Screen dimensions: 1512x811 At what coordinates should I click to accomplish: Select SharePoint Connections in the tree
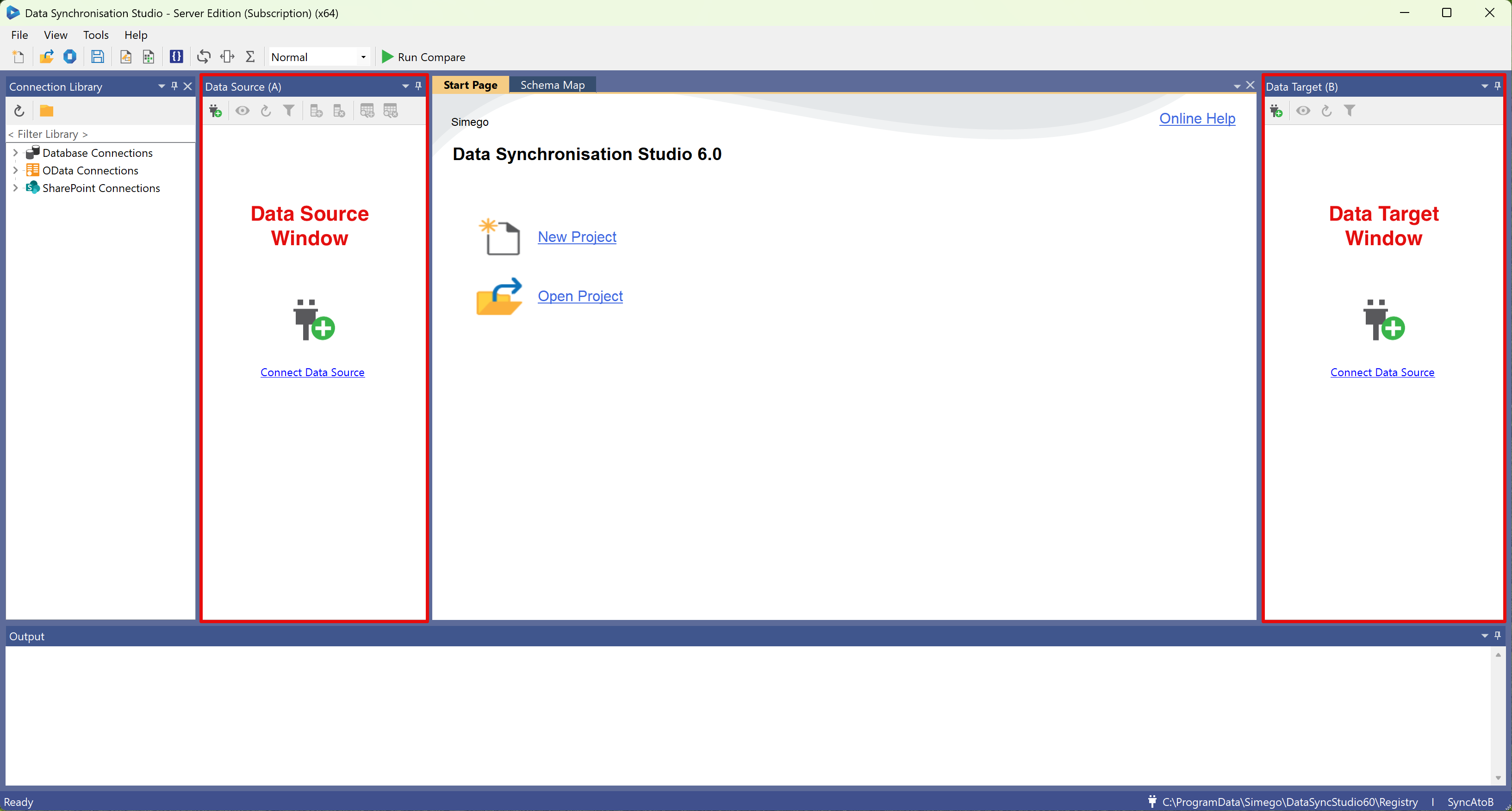pyautogui.click(x=101, y=188)
